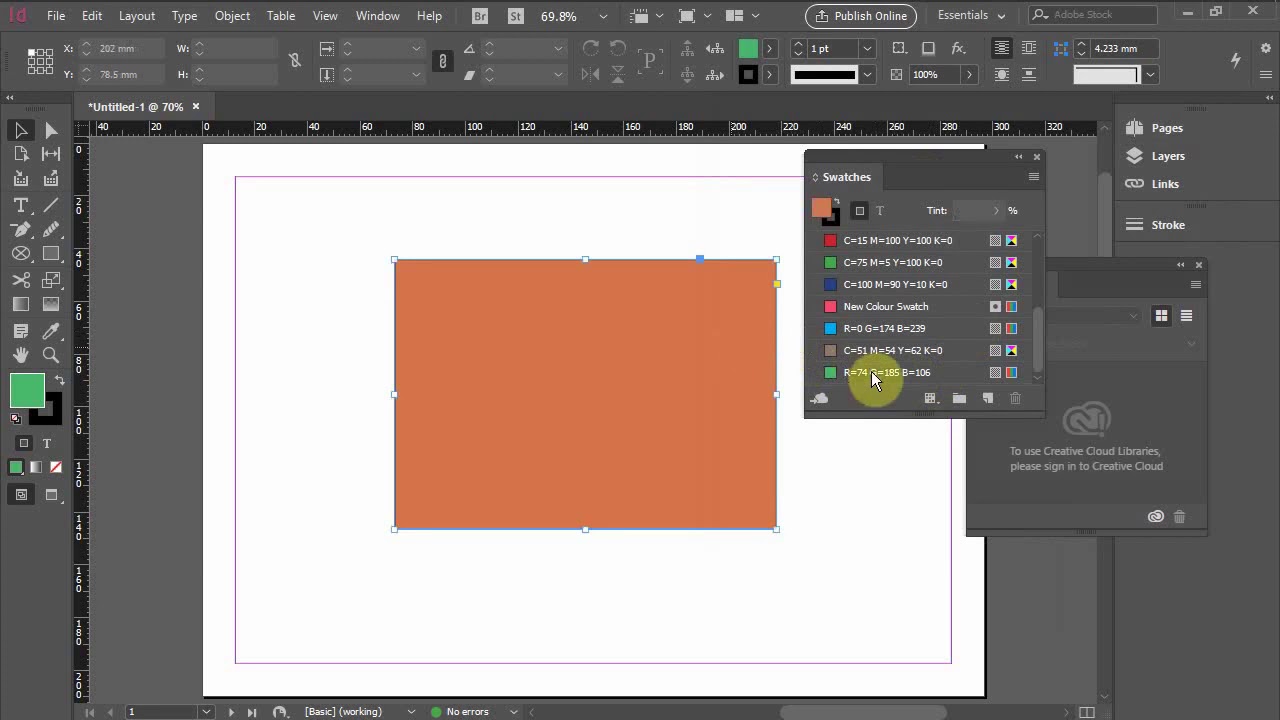Open the Type menu
The height and width of the screenshot is (720, 1280).
[184, 16]
